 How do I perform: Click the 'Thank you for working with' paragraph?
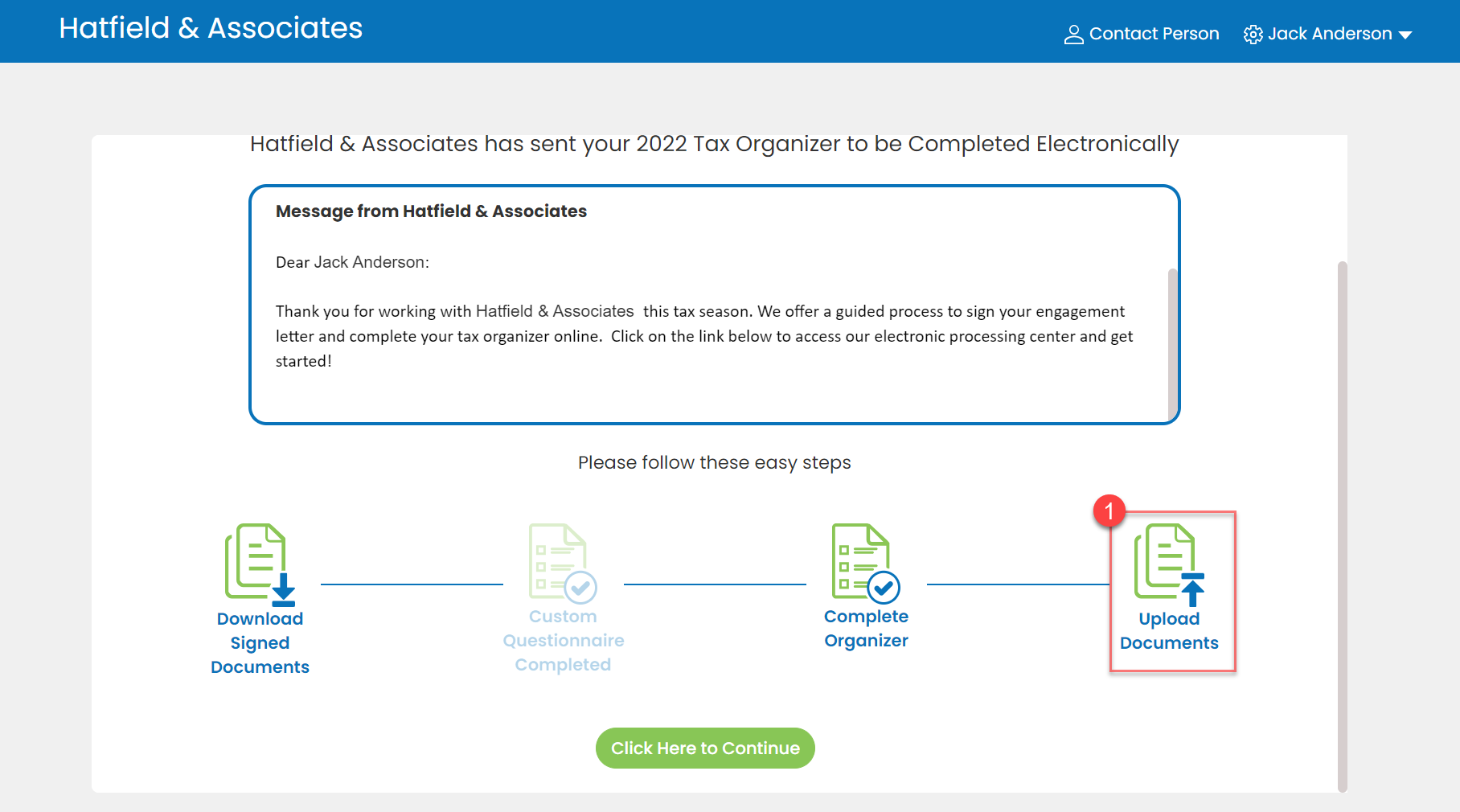[x=704, y=336]
